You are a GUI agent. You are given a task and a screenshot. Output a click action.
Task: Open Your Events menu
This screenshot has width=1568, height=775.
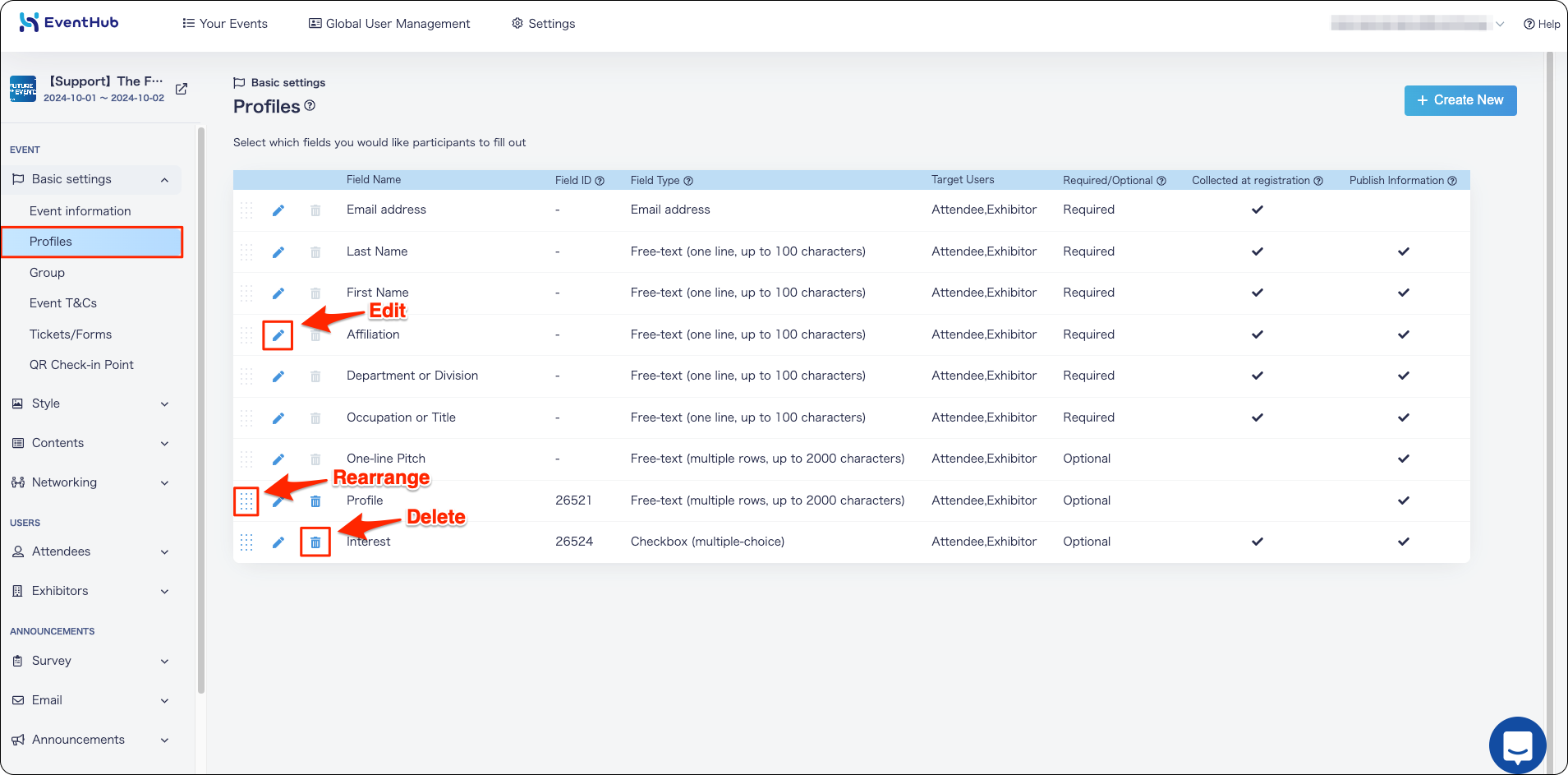point(225,24)
